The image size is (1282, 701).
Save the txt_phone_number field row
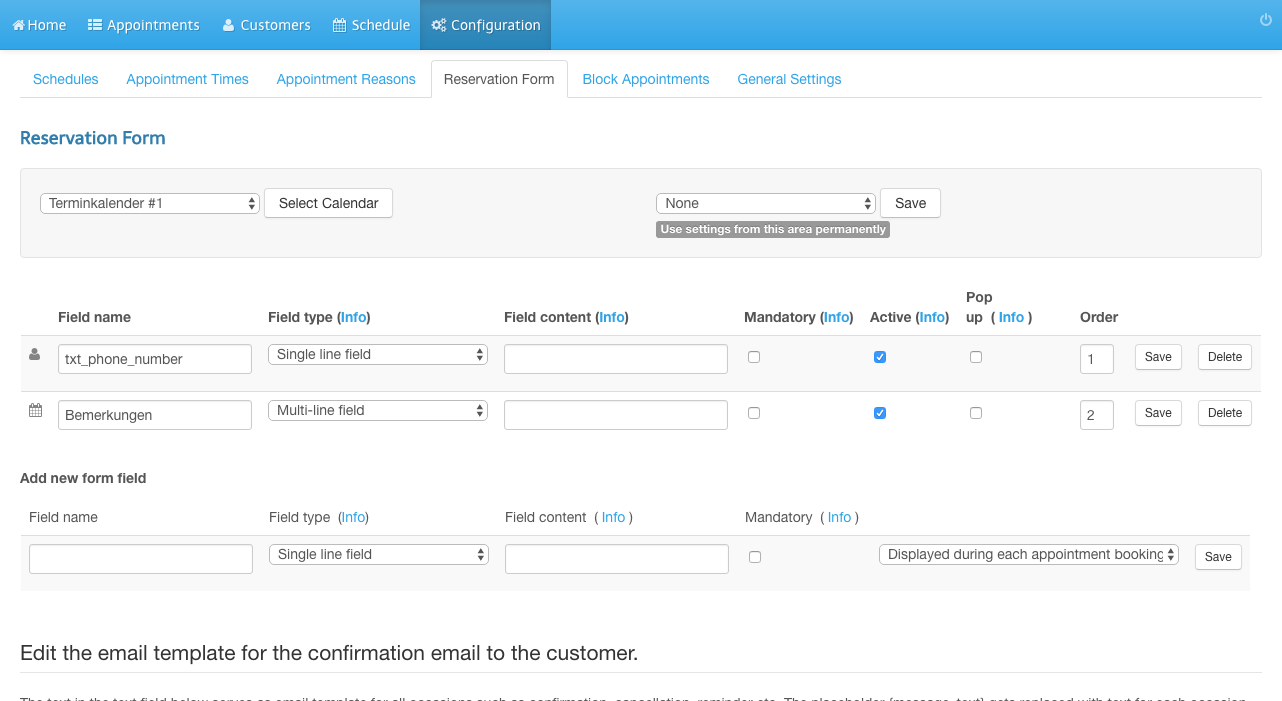[x=1158, y=357]
